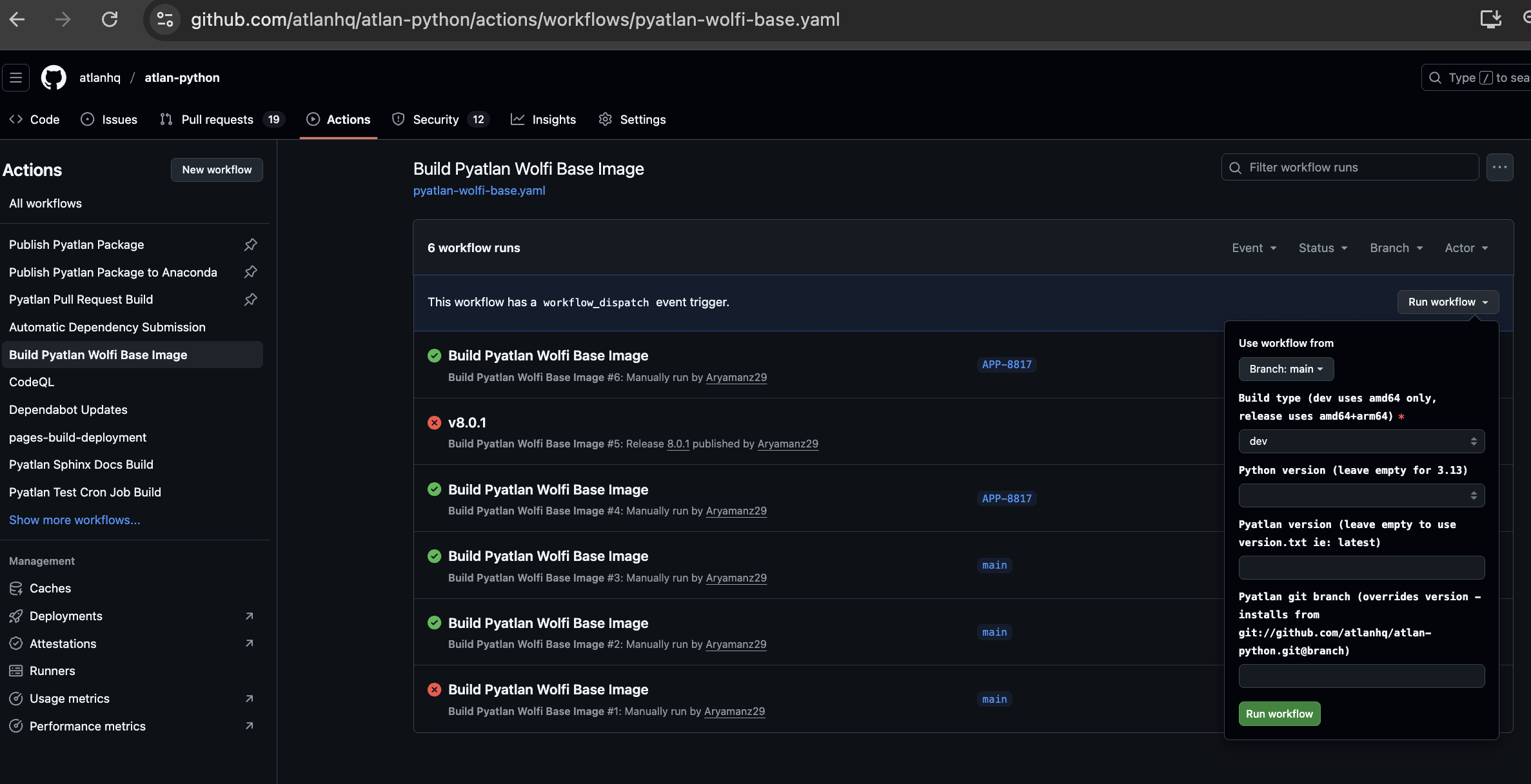Screen dimensions: 1531x784
Task: Click the external link arrow beside Deployments
Action: [250, 616]
